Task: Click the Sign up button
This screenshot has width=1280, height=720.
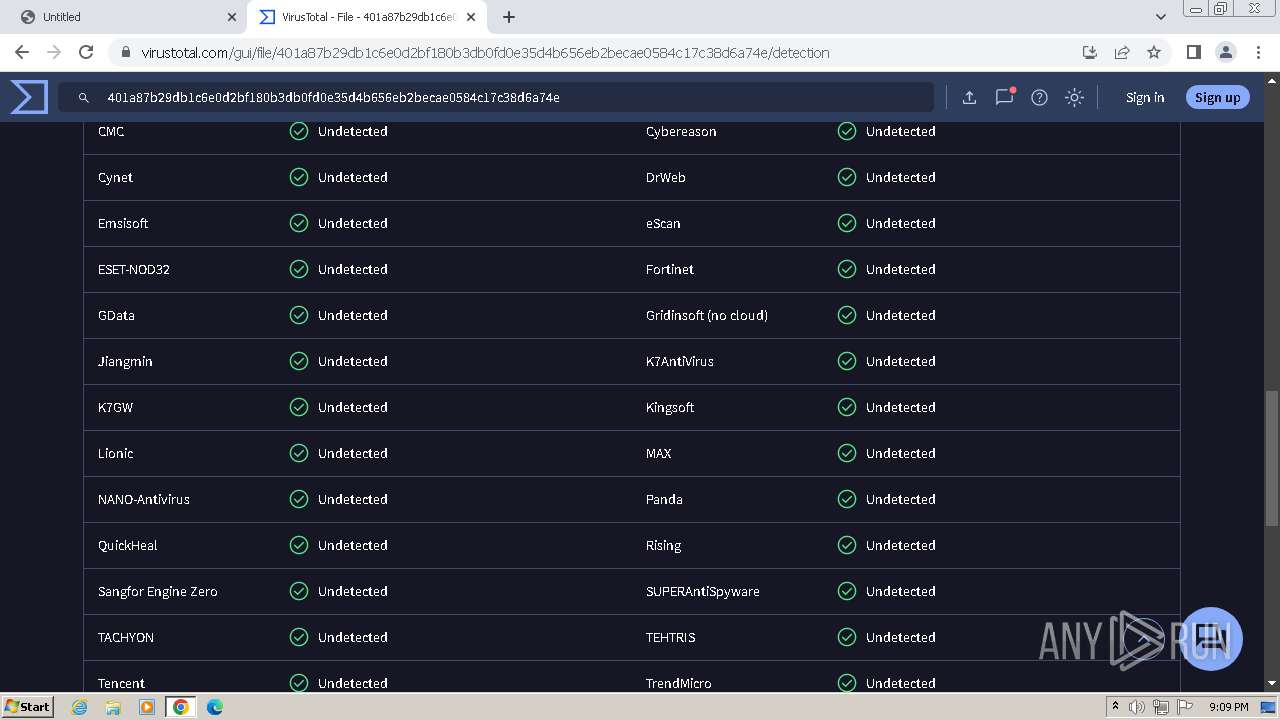Action: [x=1217, y=97]
